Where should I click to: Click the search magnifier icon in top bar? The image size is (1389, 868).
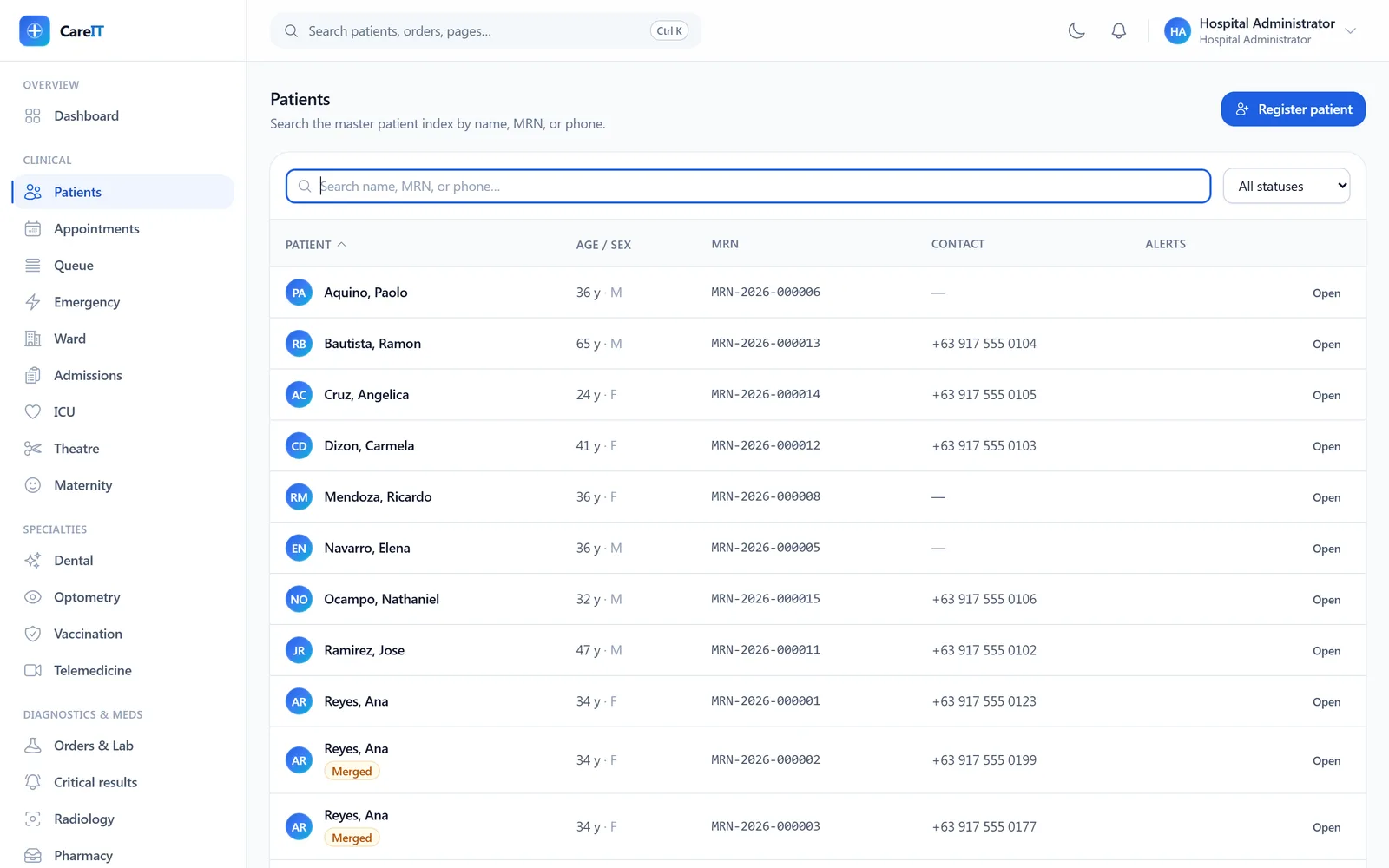[292, 31]
